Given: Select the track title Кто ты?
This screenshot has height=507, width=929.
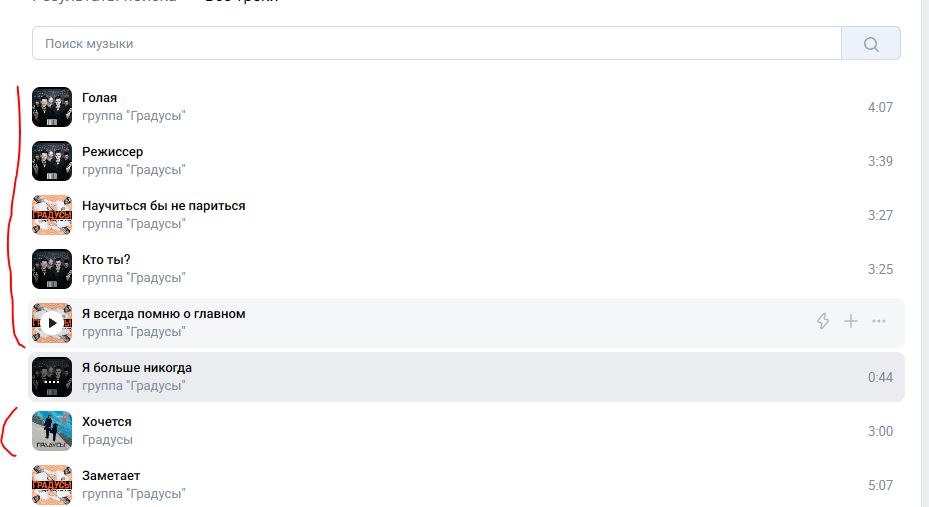Looking at the screenshot, I should pyautogui.click(x=106, y=259).
